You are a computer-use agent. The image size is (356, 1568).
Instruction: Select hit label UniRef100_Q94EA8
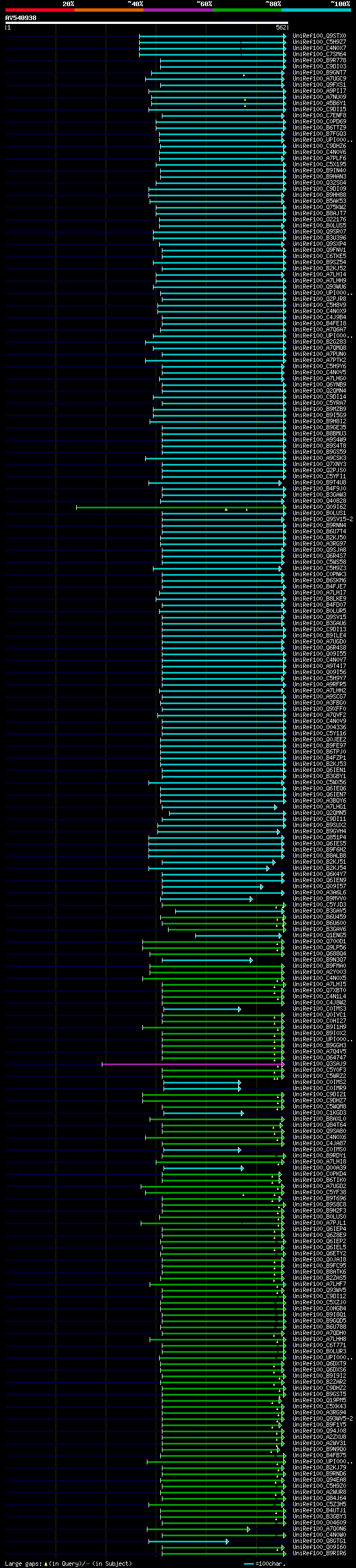(319, 1480)
